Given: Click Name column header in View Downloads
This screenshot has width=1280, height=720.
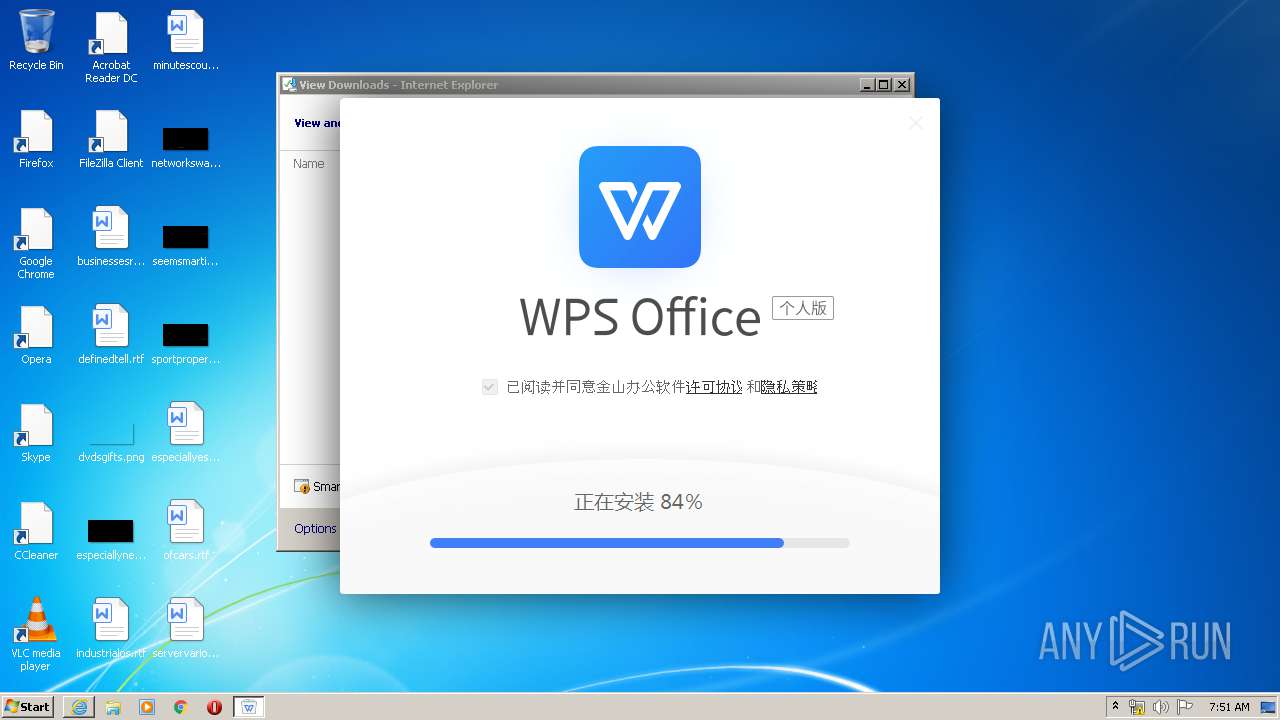Looking at the screenshot, I should click(309, 163).
